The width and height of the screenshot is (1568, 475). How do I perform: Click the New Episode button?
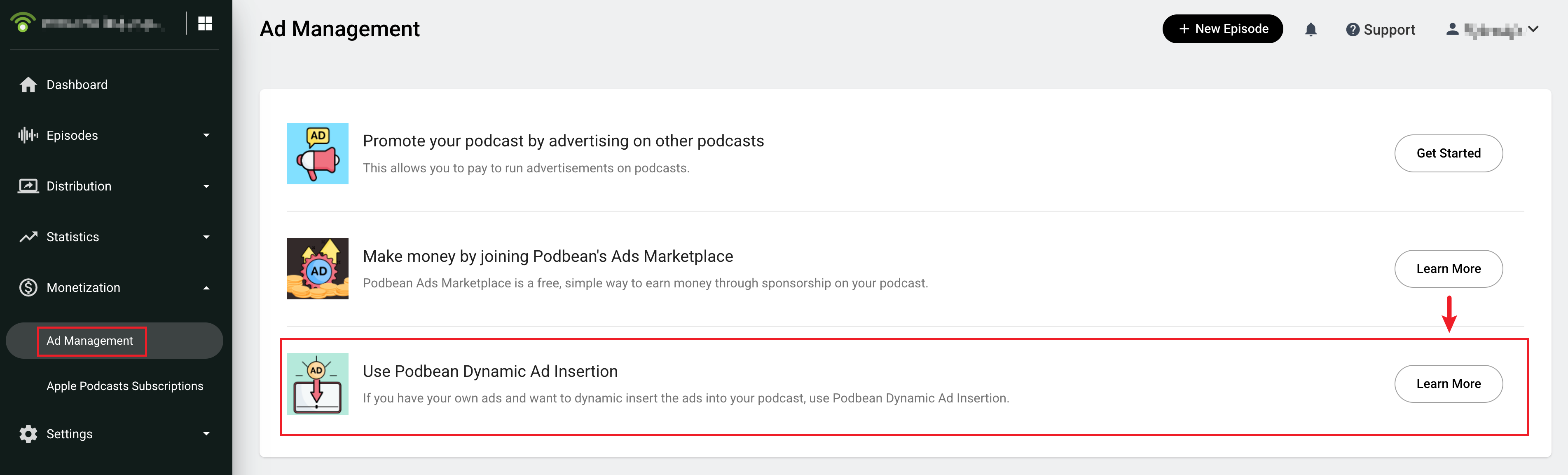coord(1222,29)
